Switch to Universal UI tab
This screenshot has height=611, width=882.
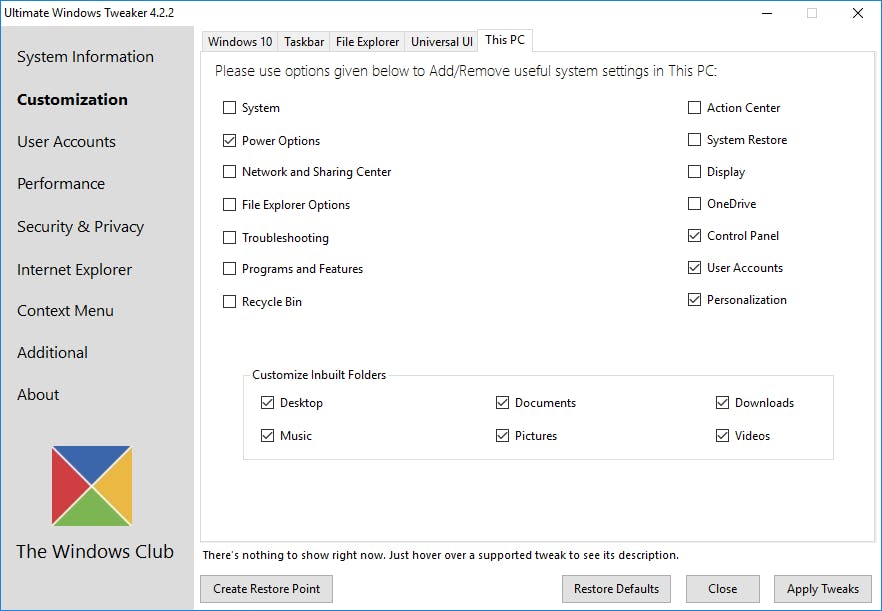(x=442, y=42)
